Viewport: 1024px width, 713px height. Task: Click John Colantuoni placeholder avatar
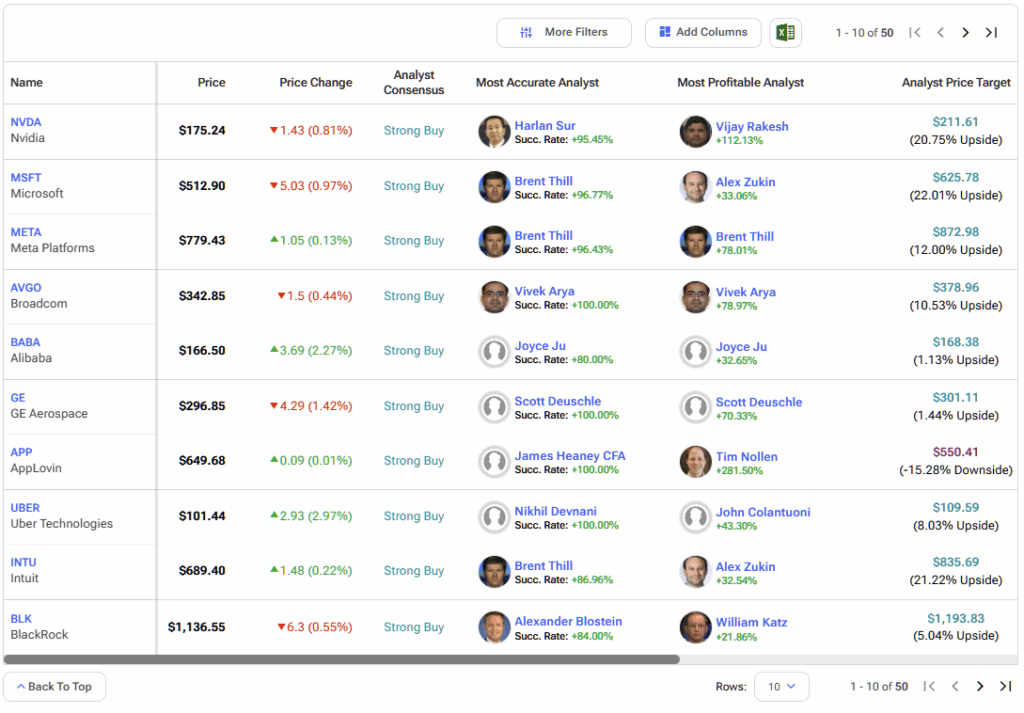point(695,517)
